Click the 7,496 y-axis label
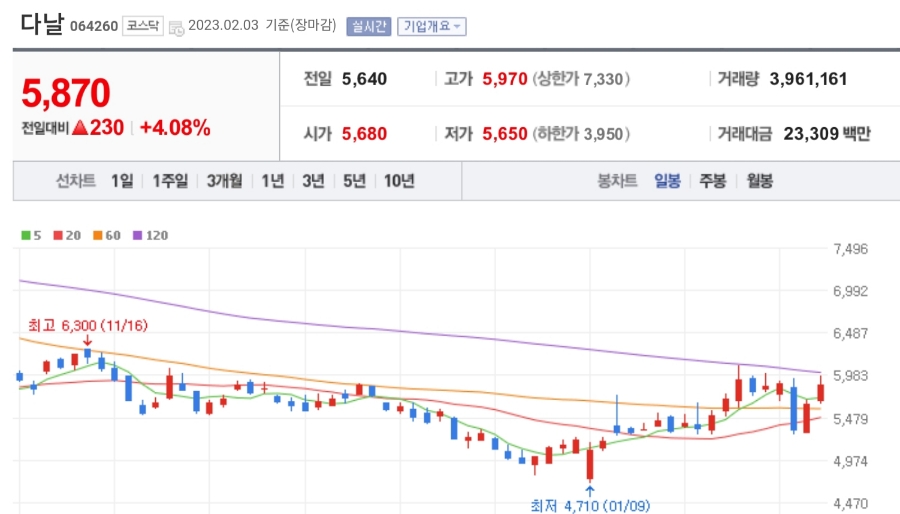The height and width of the screenshot is (514, 900). coord(850,249)
